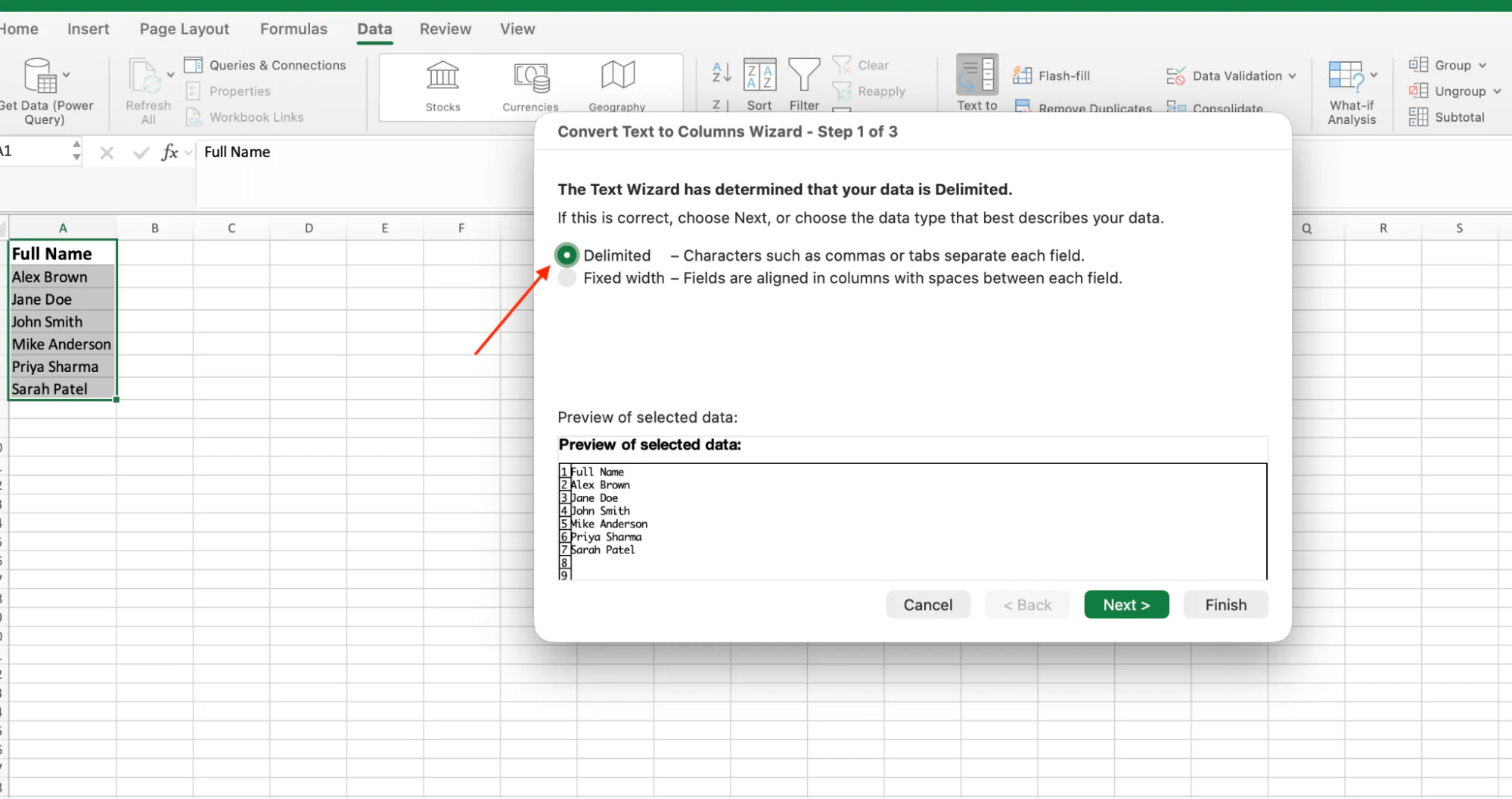Expand What-if Analysis dropdown arrow
This screenshot has height=799, width=1512.
[1374, 75]
